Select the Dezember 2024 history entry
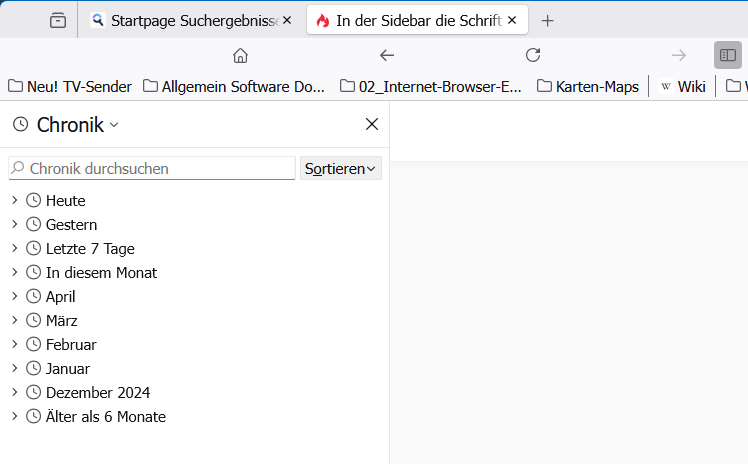This screenshot has width=748, height=464. pyautogui.click(x=98, y=392)
